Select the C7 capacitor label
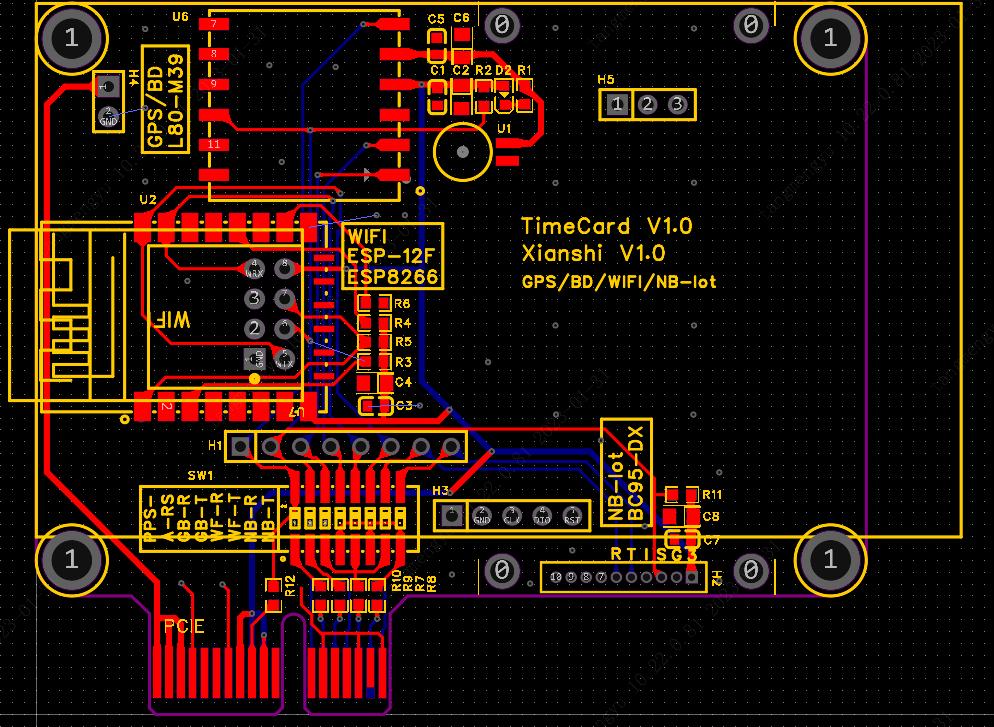The image size is (994, 727). [x=711, y=541]
